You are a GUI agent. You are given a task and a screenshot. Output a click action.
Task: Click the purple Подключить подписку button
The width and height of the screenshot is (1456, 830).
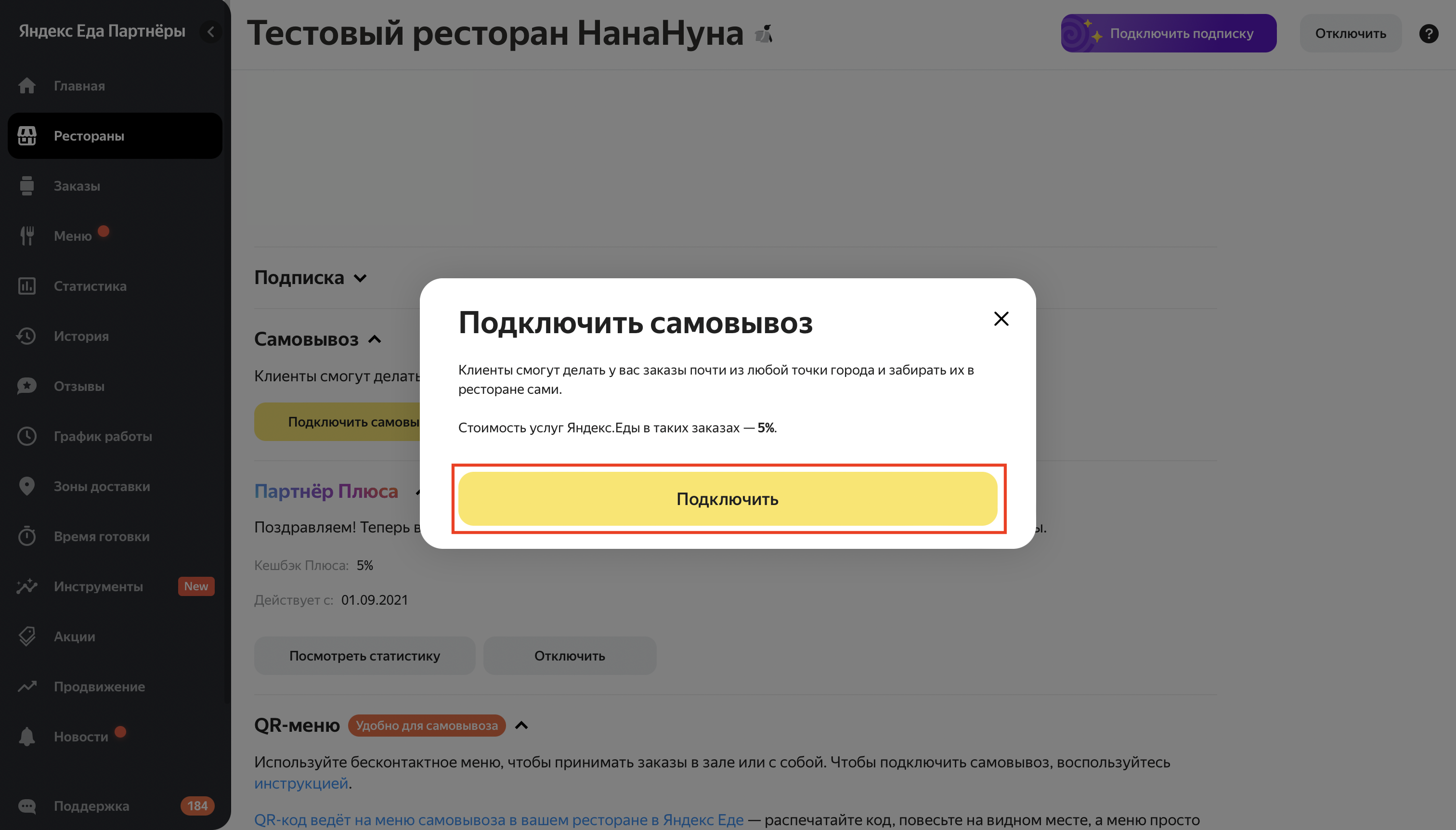point(1169,33)
